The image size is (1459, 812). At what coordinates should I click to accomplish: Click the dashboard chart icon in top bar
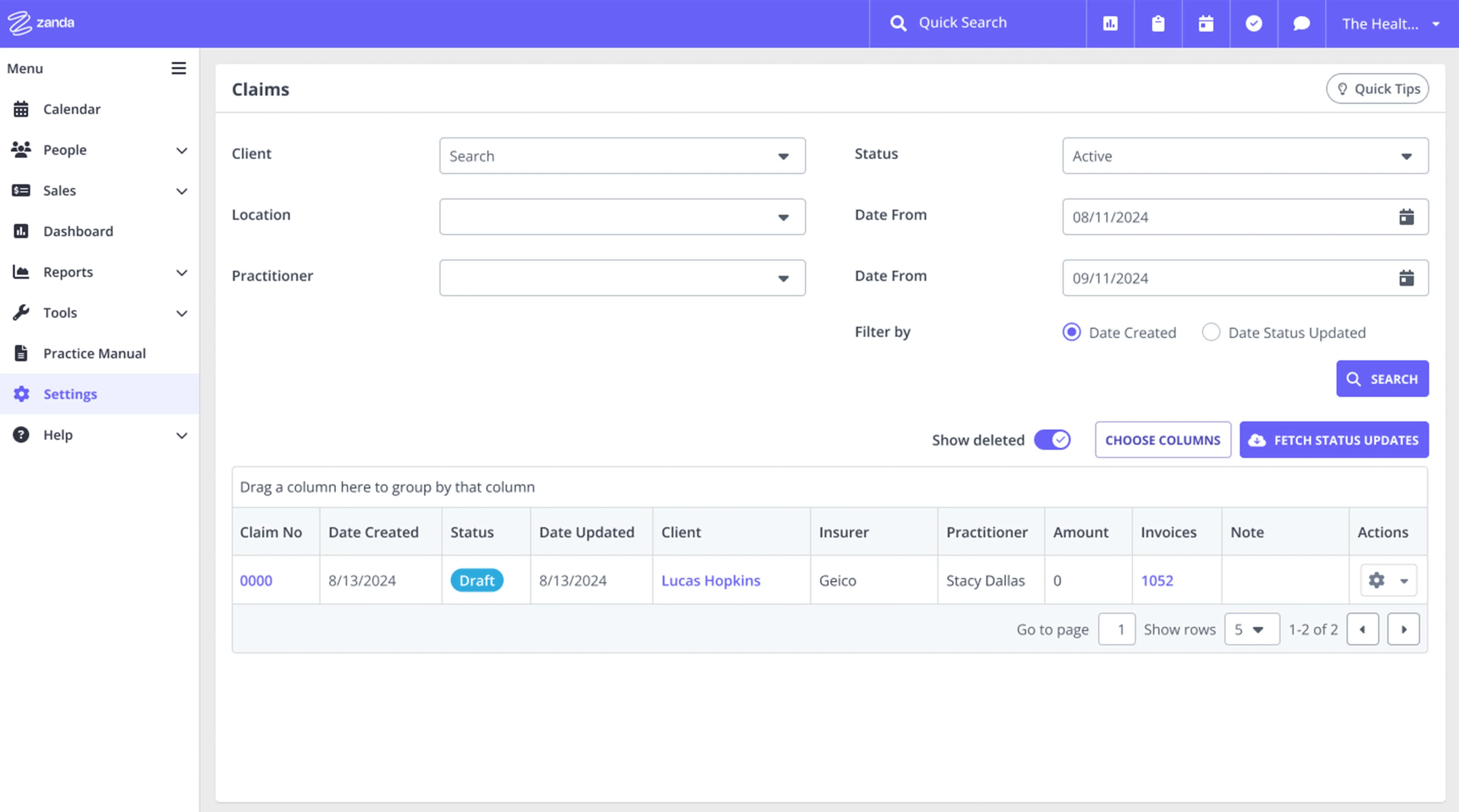1110,23
